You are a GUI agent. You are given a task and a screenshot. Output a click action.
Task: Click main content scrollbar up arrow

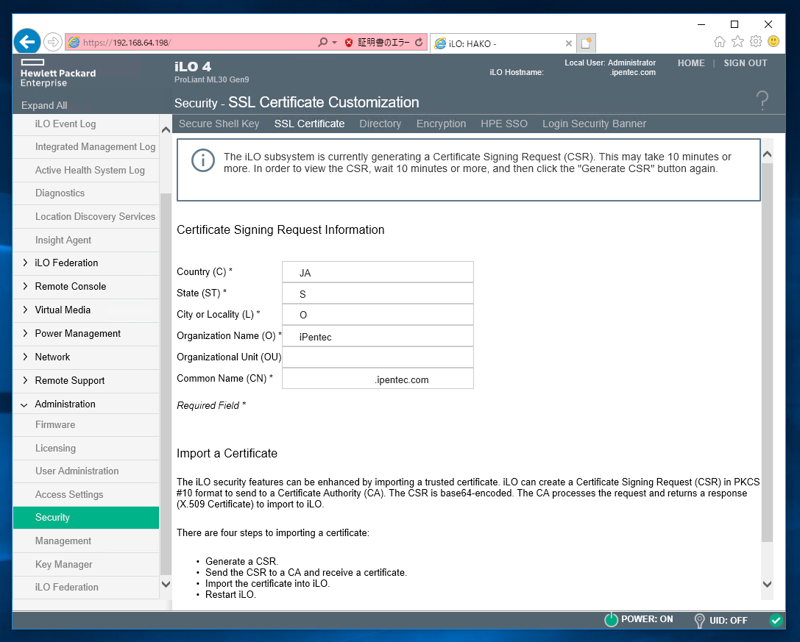point(767,154)
